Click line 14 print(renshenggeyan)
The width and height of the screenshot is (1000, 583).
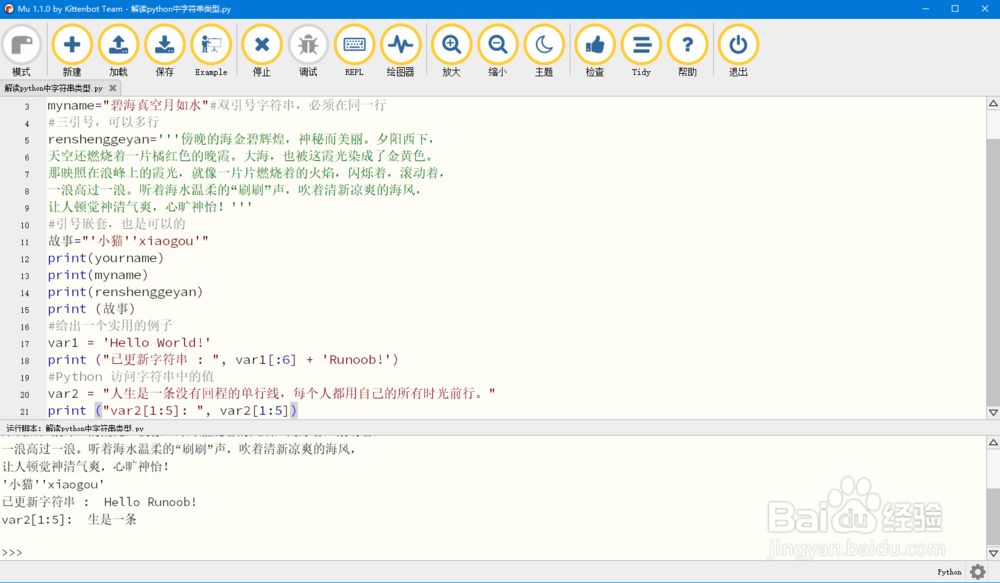point(125,292)
